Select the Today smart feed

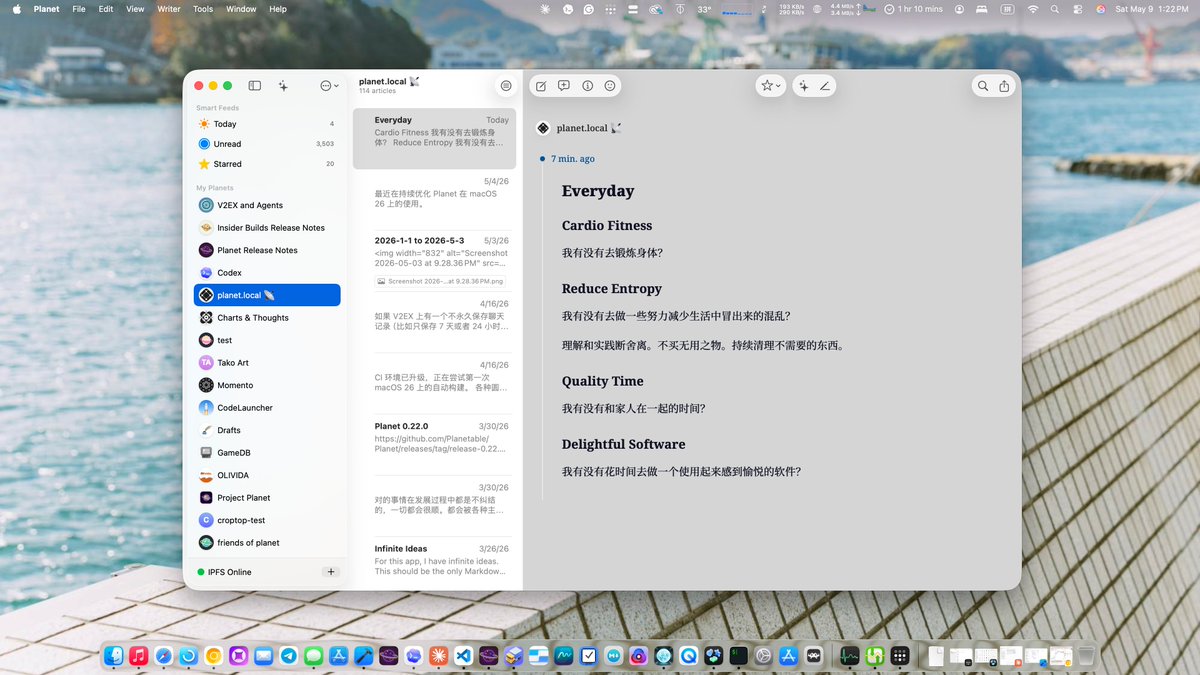267,124
